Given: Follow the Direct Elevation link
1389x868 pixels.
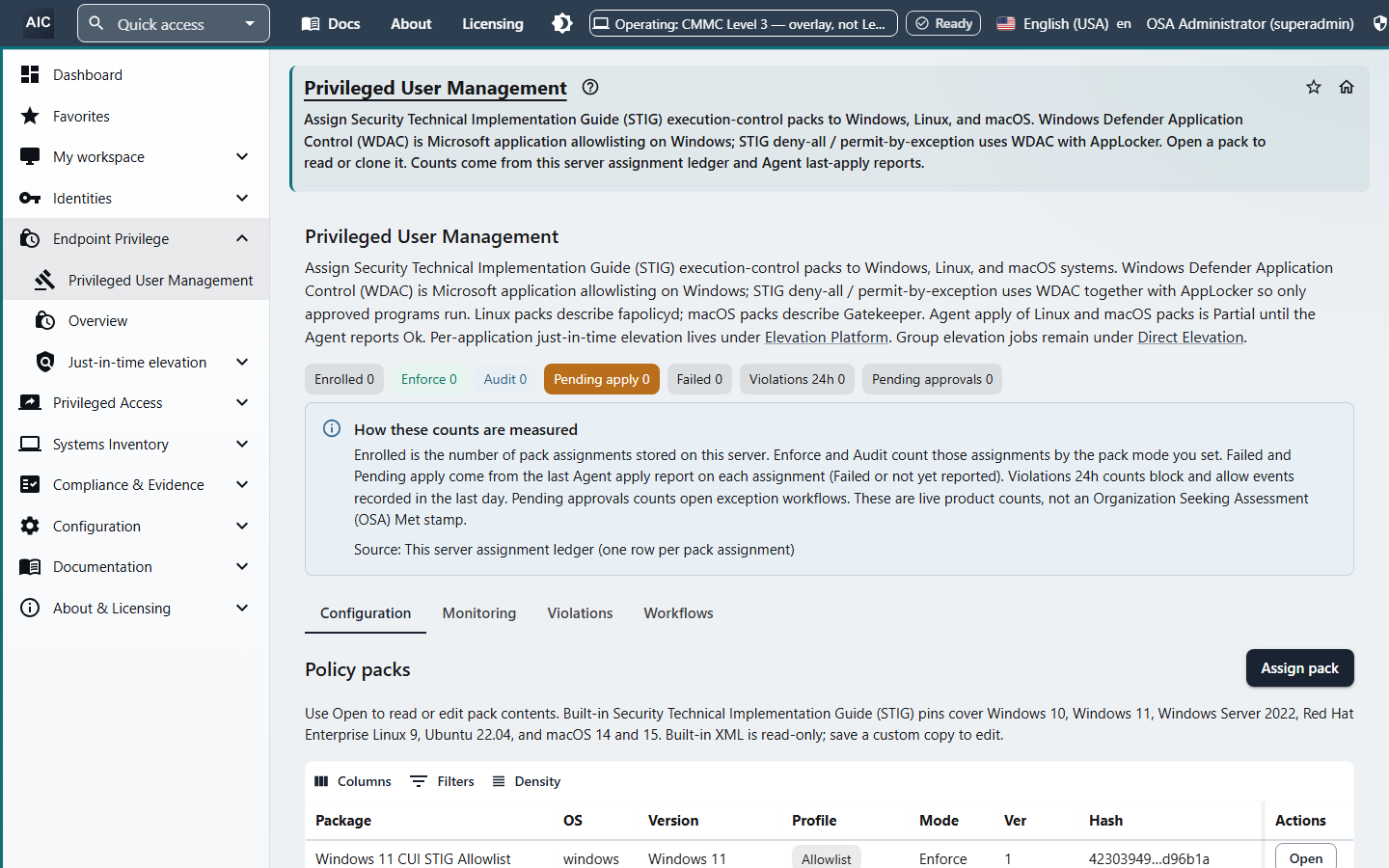Looking at the screenshot, I should (1190, 337).
